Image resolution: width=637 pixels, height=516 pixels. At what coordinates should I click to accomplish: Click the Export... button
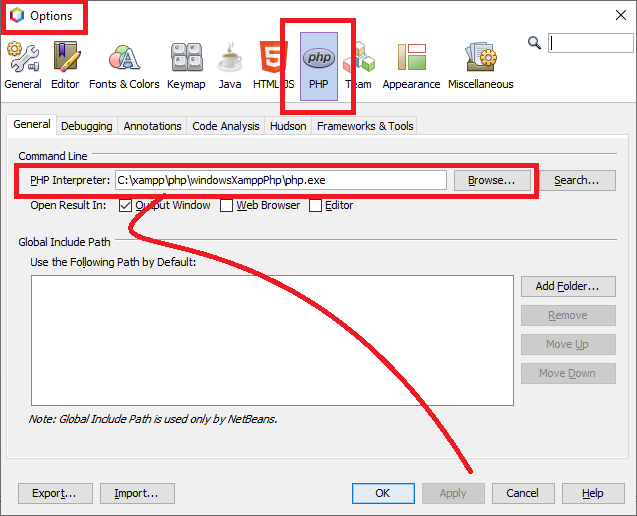55,493
